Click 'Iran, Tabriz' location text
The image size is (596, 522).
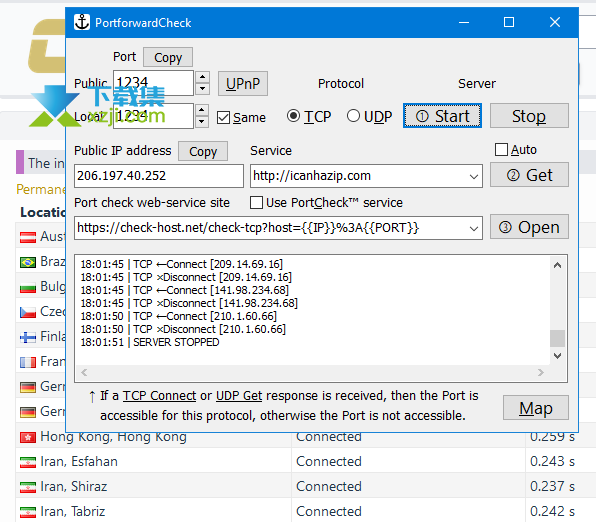click(73, 512)
